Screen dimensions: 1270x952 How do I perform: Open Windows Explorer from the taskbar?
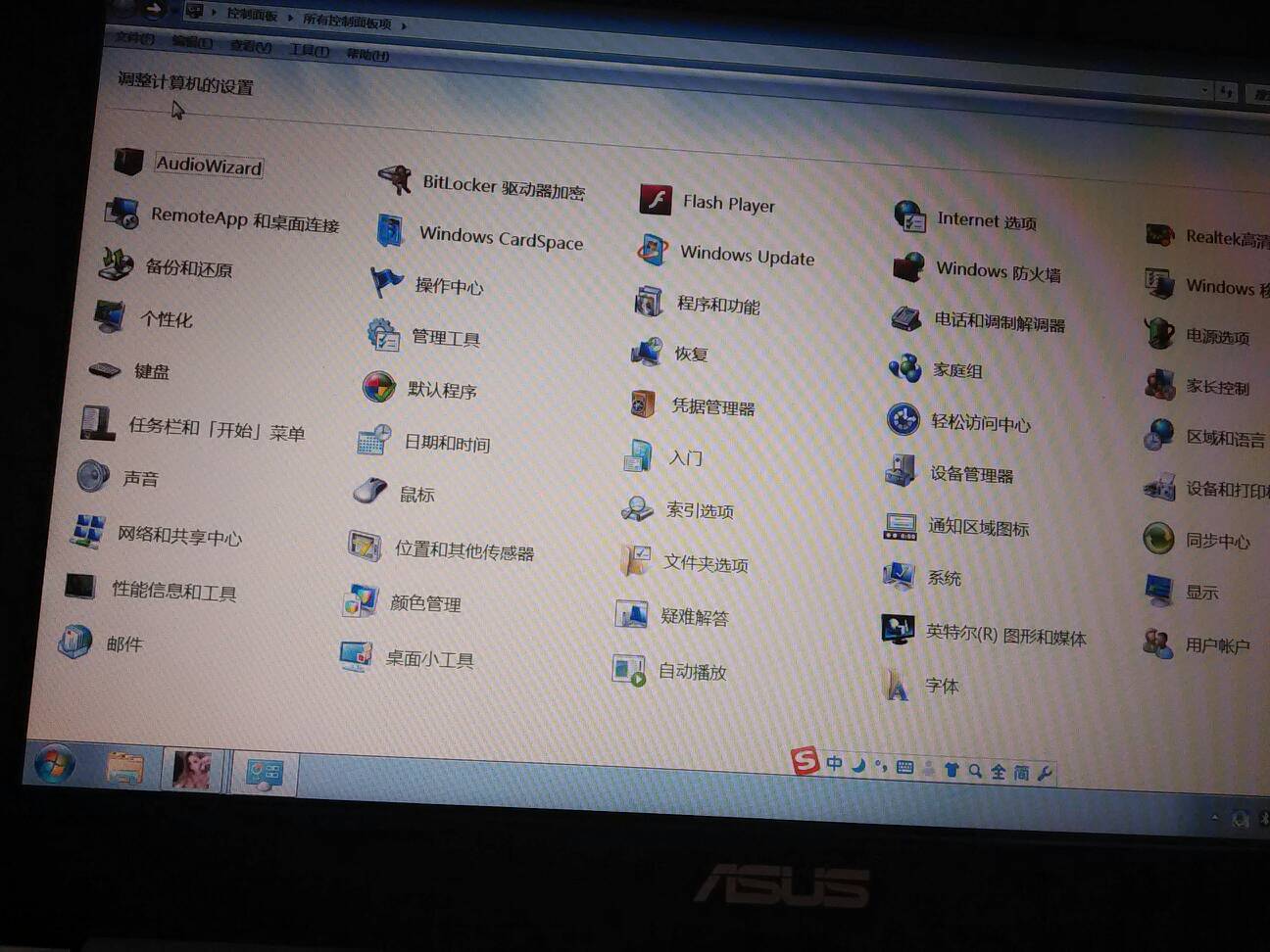[125, 768]
